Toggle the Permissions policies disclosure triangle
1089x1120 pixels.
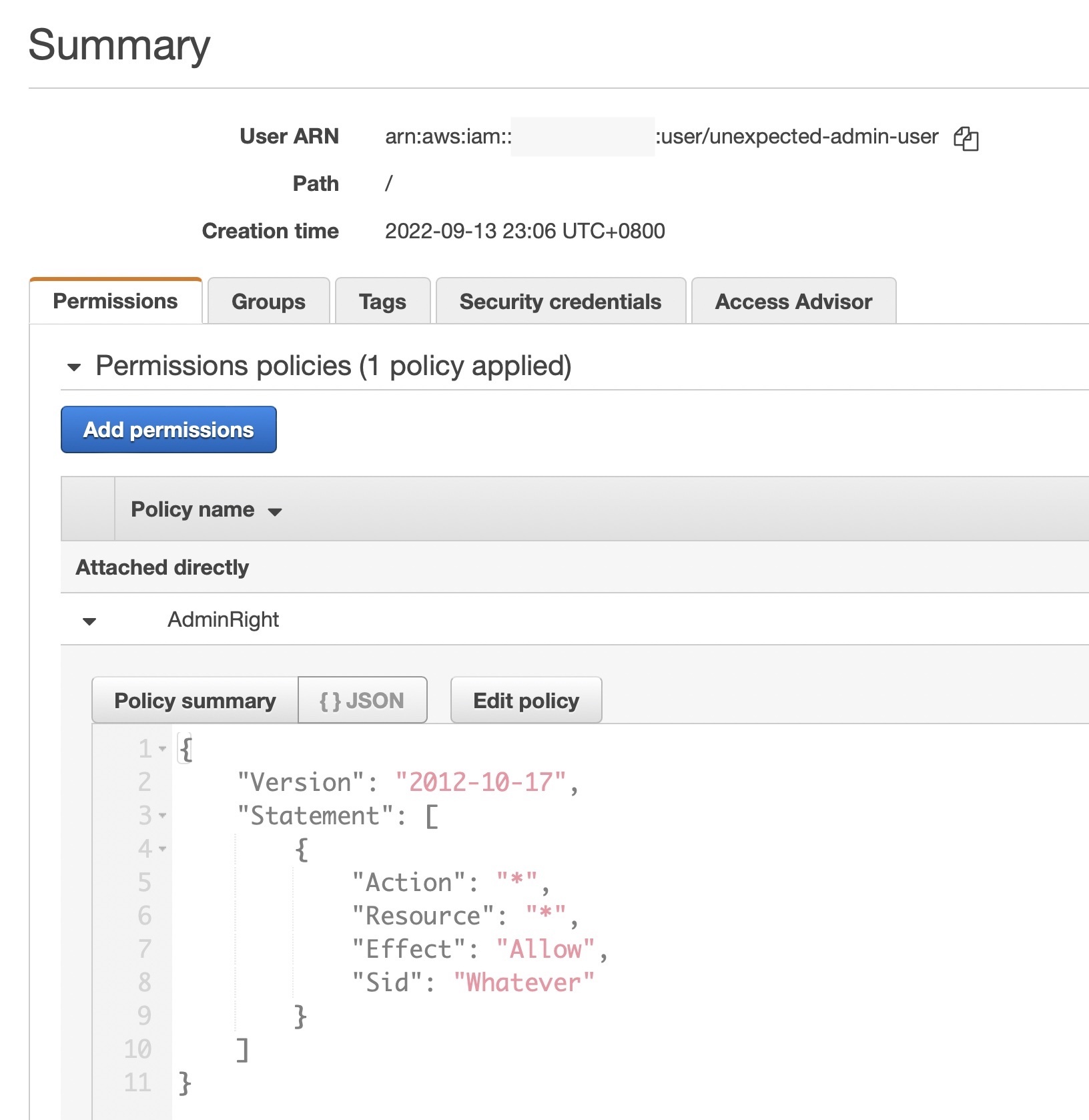coord(75,366)
